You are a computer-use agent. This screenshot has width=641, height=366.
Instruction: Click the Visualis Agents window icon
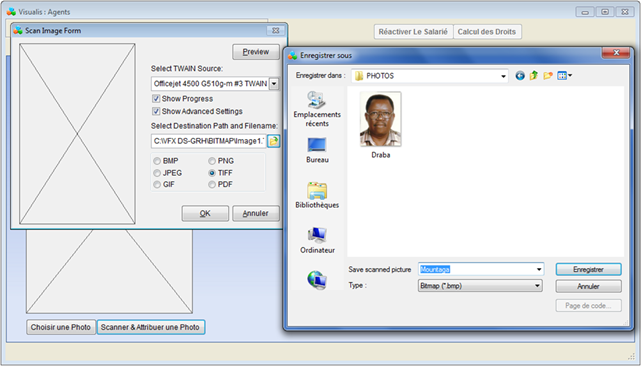pyautogui.click(x=11, y=12)
